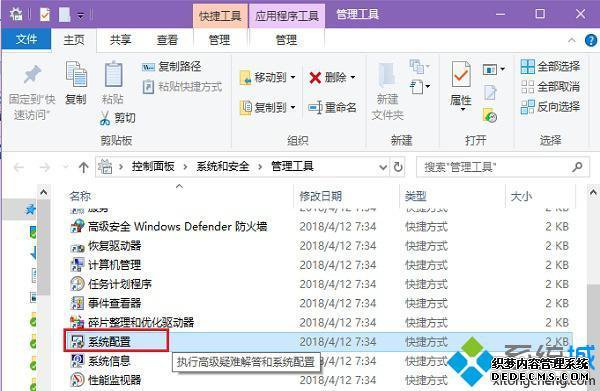Click the Edit file icon
The image size is (600, 391).
(x=490, y=92)
